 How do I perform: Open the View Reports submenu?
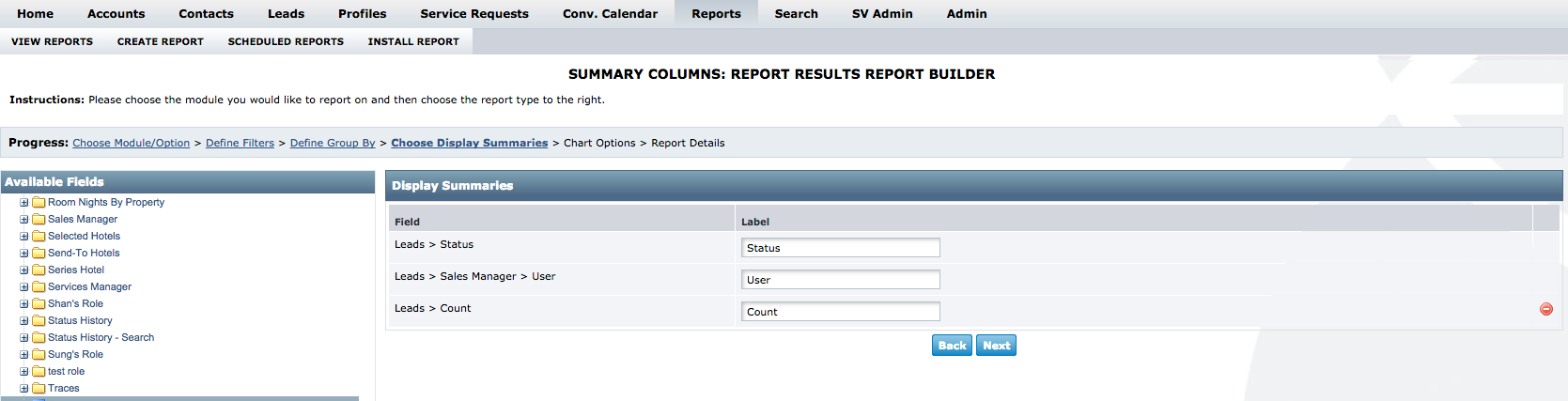click(x=52, y=41)
